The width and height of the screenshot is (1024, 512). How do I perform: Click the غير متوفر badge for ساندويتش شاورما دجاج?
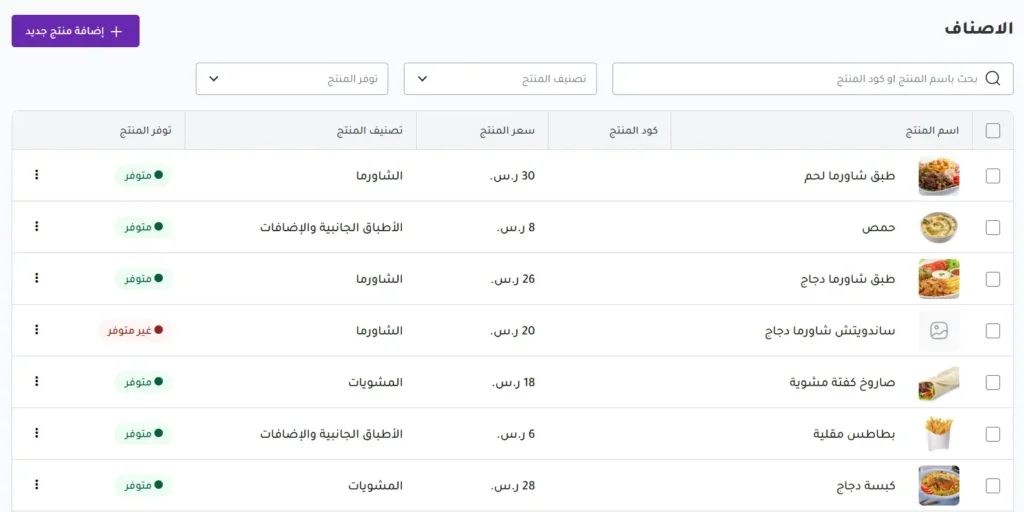(135, 331)
